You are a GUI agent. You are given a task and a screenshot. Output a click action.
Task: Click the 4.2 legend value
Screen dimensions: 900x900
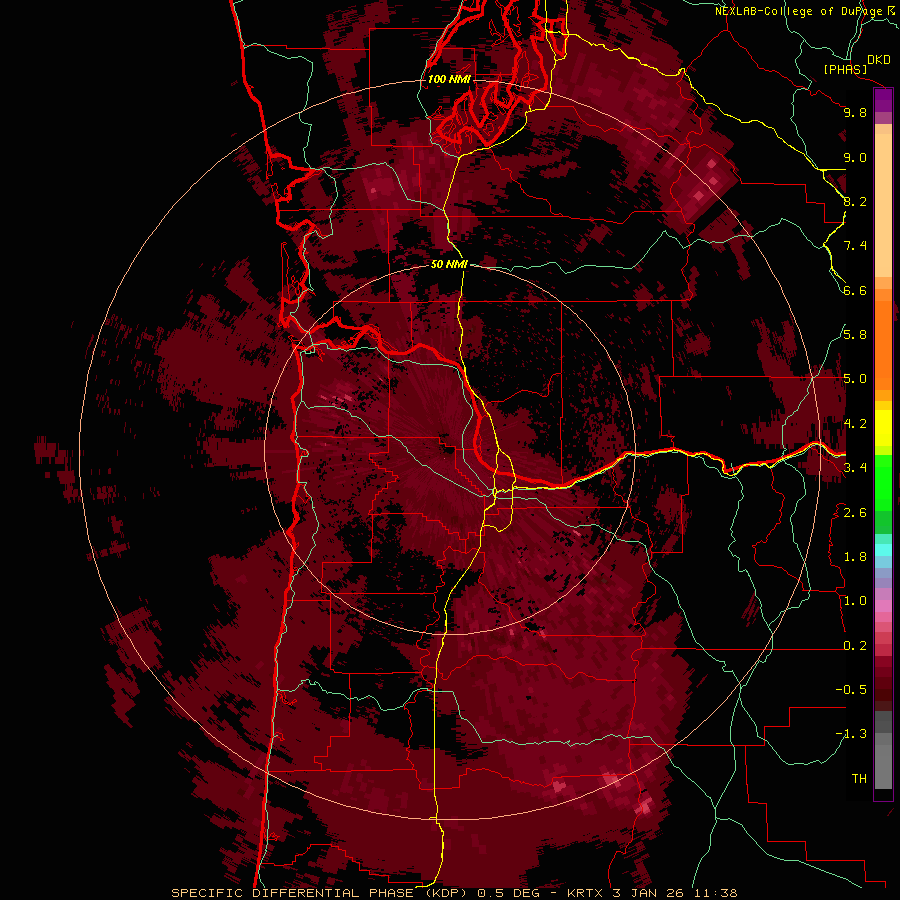(855, 424)
